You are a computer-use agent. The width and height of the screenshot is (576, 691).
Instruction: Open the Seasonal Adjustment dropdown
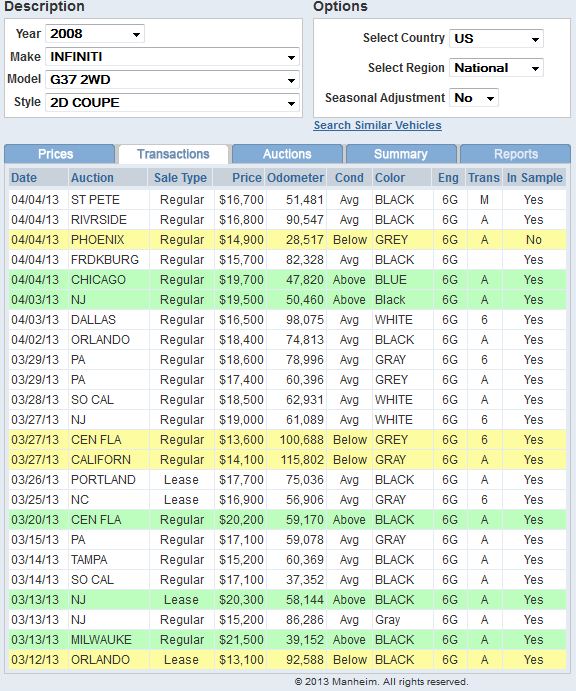pyautogui.click(x=474, y=98)
